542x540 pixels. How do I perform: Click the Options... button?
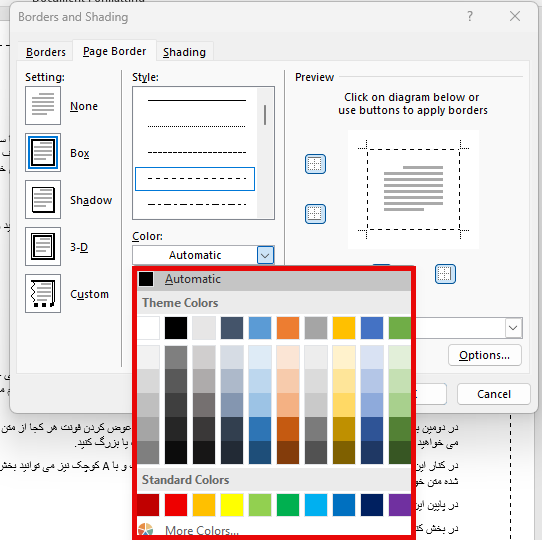485,355
